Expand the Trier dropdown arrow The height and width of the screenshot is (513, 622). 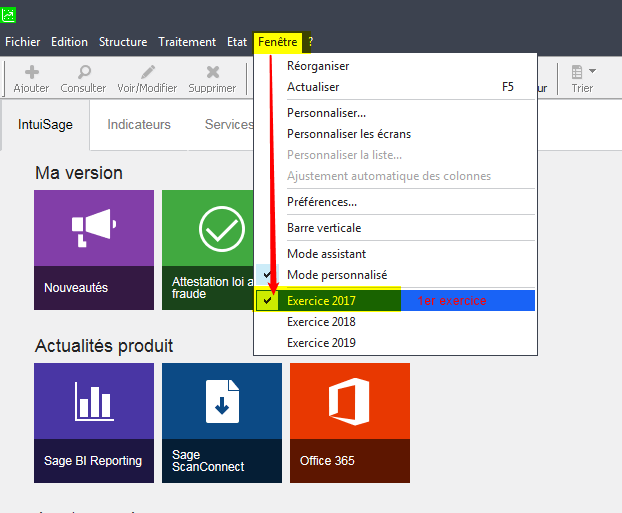[593, 71]
